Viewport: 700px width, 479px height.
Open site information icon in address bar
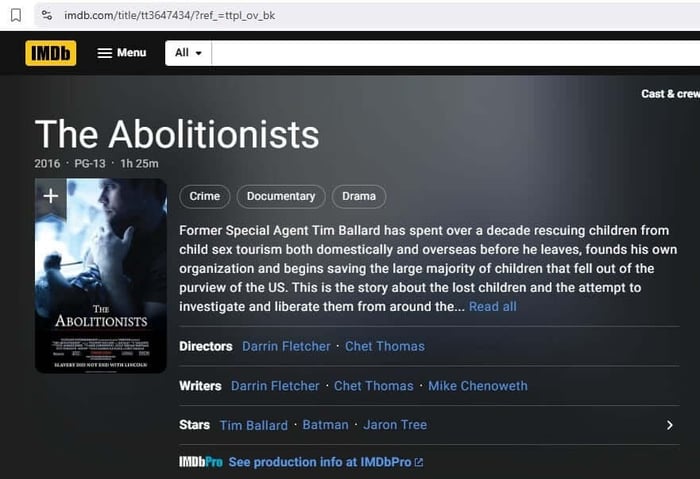[x=47, y=15]
